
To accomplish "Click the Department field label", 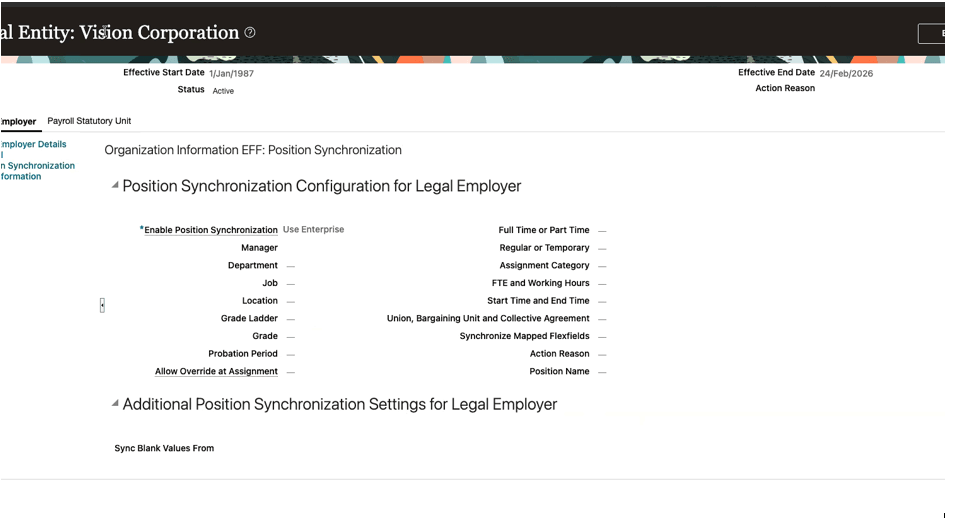I will pyautogui.click(x=253, y=265).
